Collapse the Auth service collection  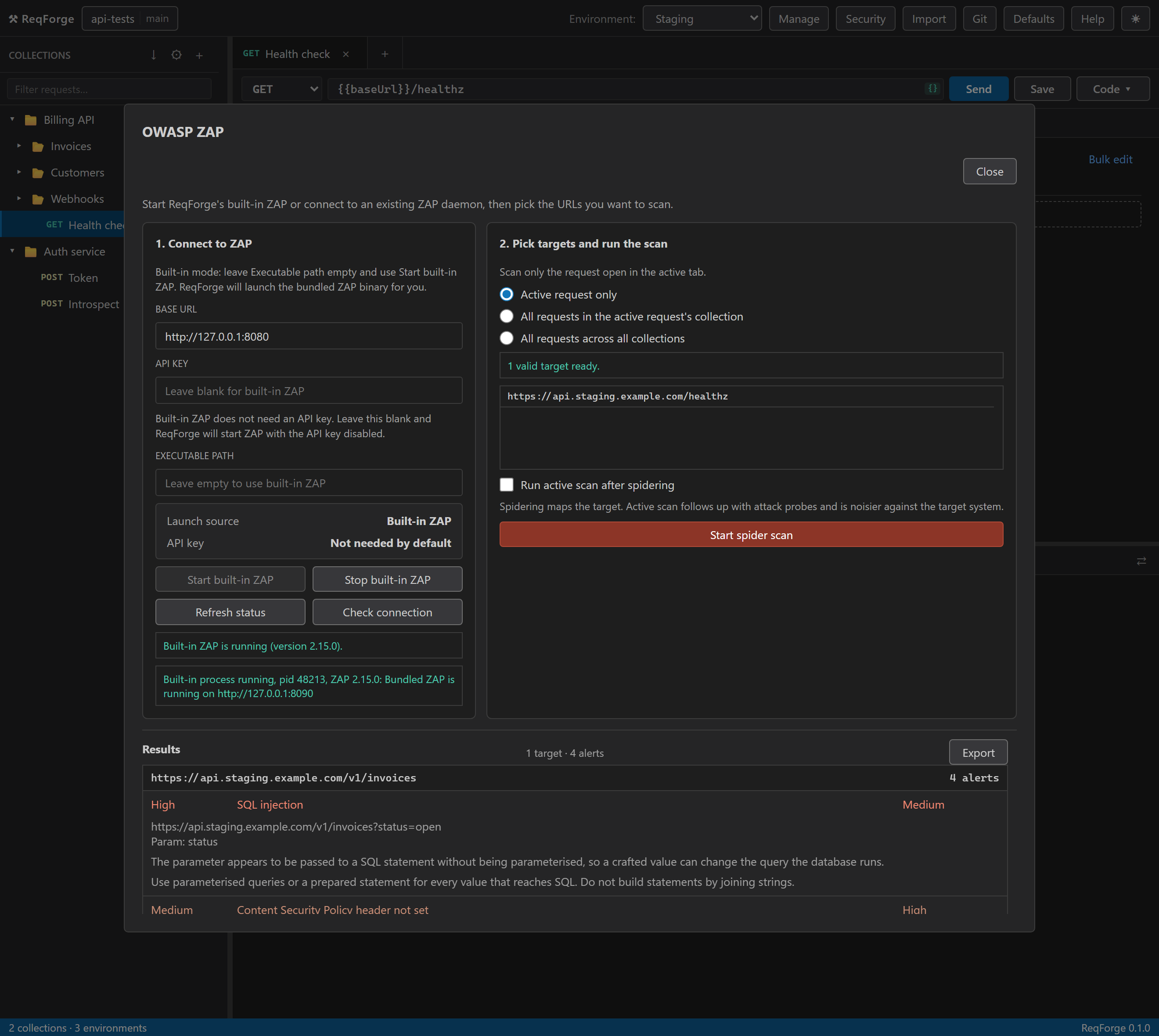(13, 251)
